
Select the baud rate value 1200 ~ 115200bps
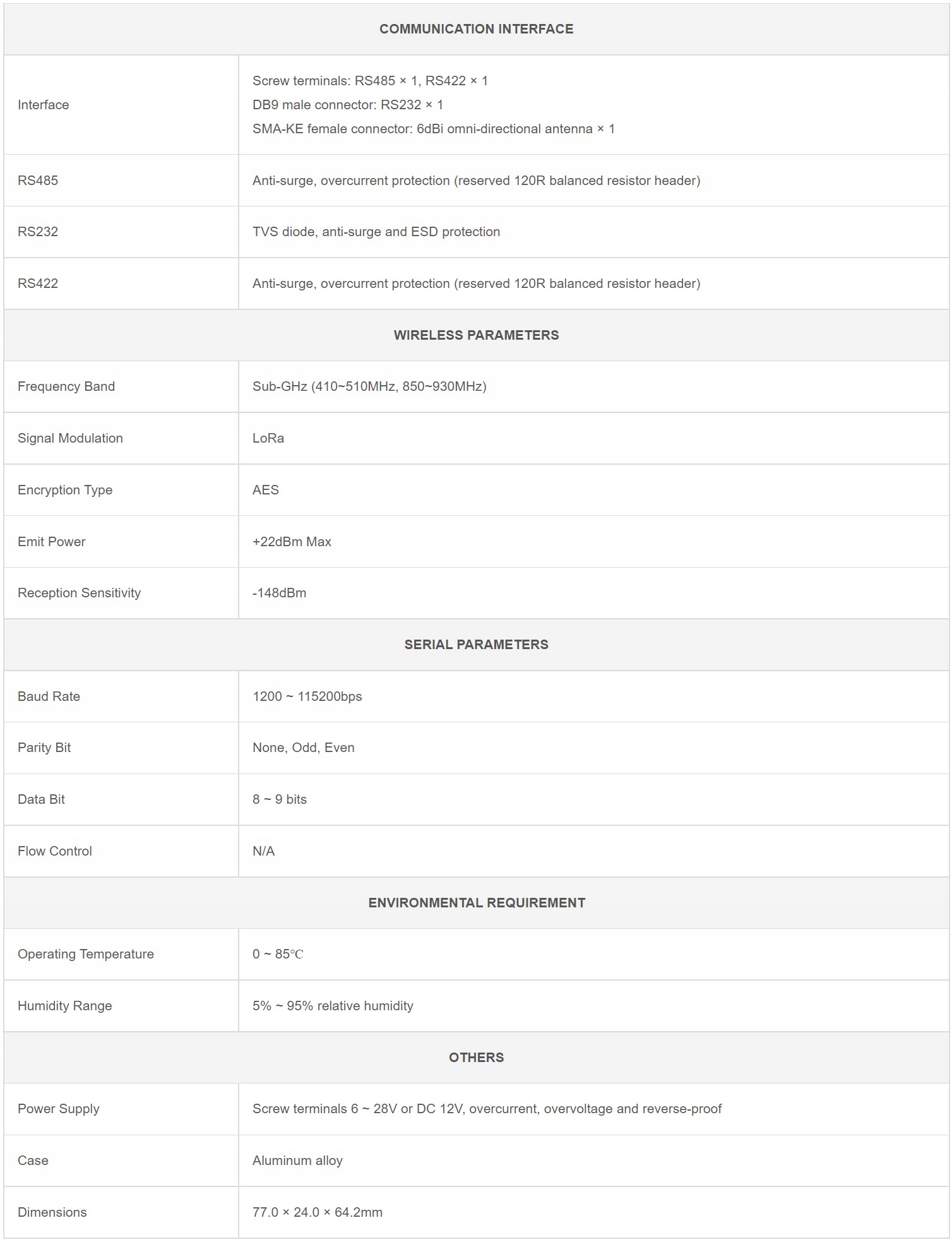pos(307,696)
